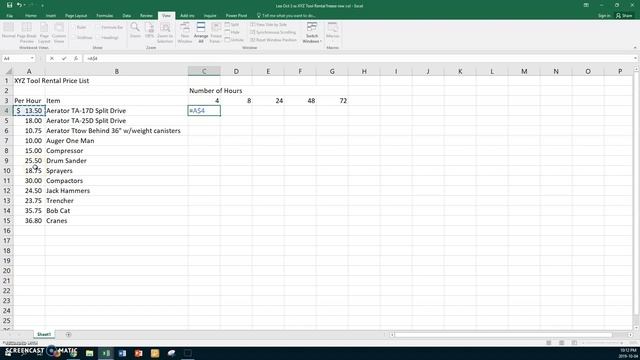The image size is (640, 360).
Task: Click the horizontal scrollbar track
Action: pos(511,335)
